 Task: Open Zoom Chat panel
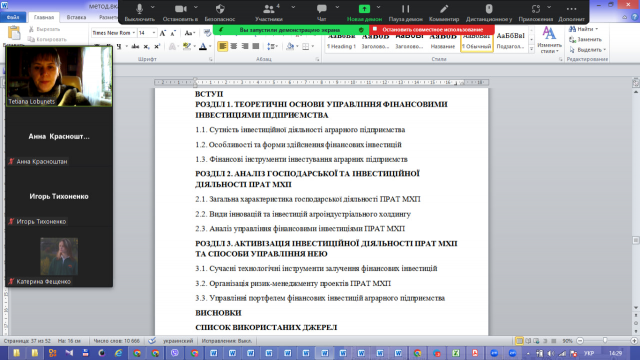322,12
